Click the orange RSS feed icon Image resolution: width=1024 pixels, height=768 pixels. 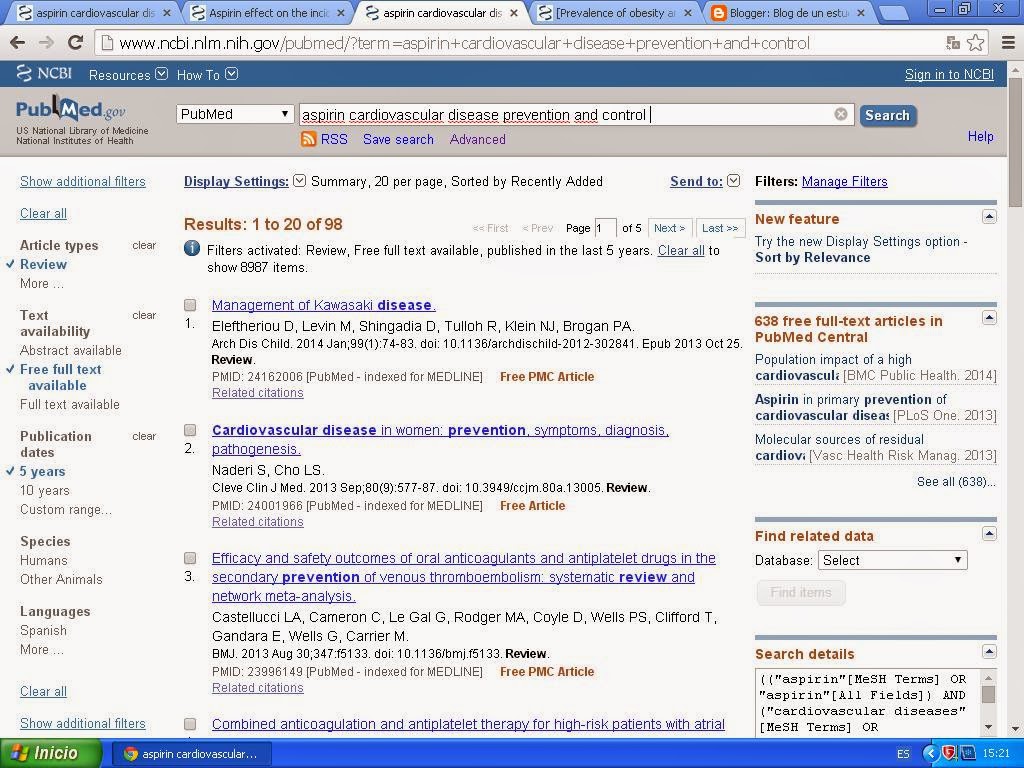click(308, 138)
